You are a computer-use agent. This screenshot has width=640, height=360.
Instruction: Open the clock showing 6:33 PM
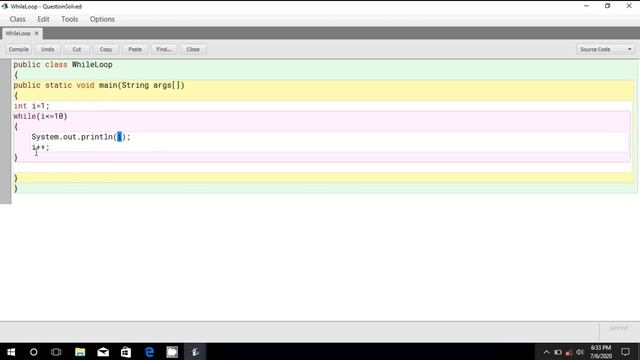601,352
